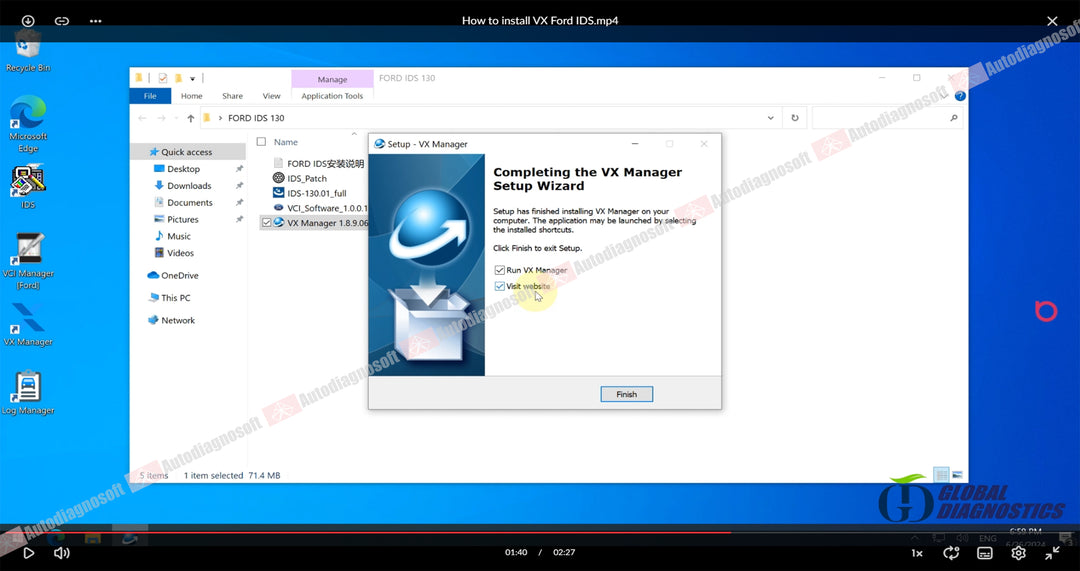Image resolution: width=1080 pixels, height=571 pixels.
Task: Select Network in the navigation pane
Action: 178,320
